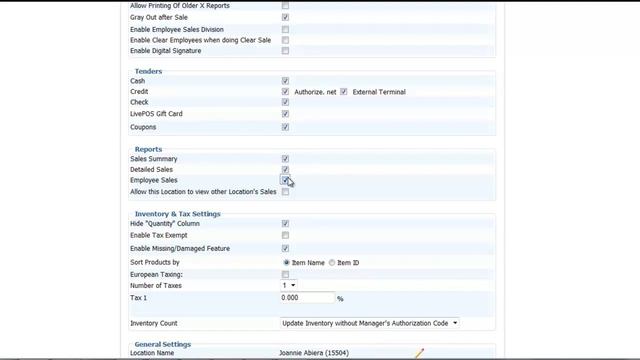Click the Sort Products by label
The image size is (640, 360).
tap(155, 262)
